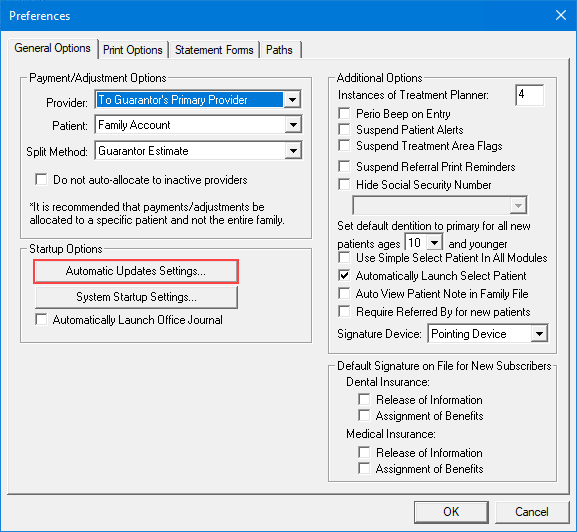Screen dimensions: 577x532
Task: Change the patient ages dropdown value
Action: click(434, 243)
